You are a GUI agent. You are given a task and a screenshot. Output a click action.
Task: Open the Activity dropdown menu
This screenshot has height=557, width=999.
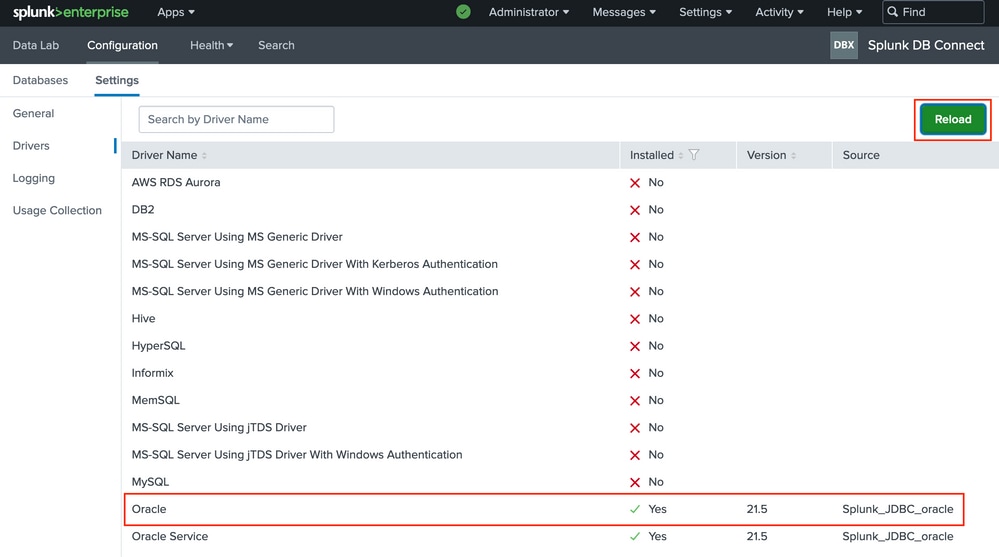[x=779, y=12]
